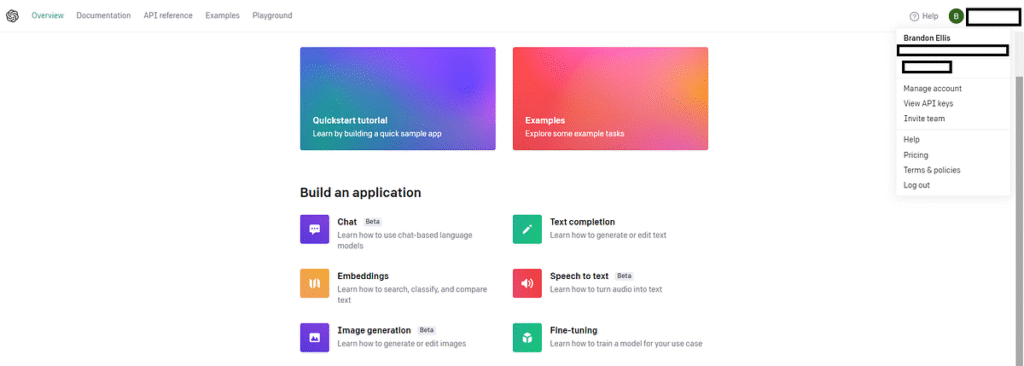Open the API reference tab
This screenshot has width=1024, height=366.
tap(168, 16)
